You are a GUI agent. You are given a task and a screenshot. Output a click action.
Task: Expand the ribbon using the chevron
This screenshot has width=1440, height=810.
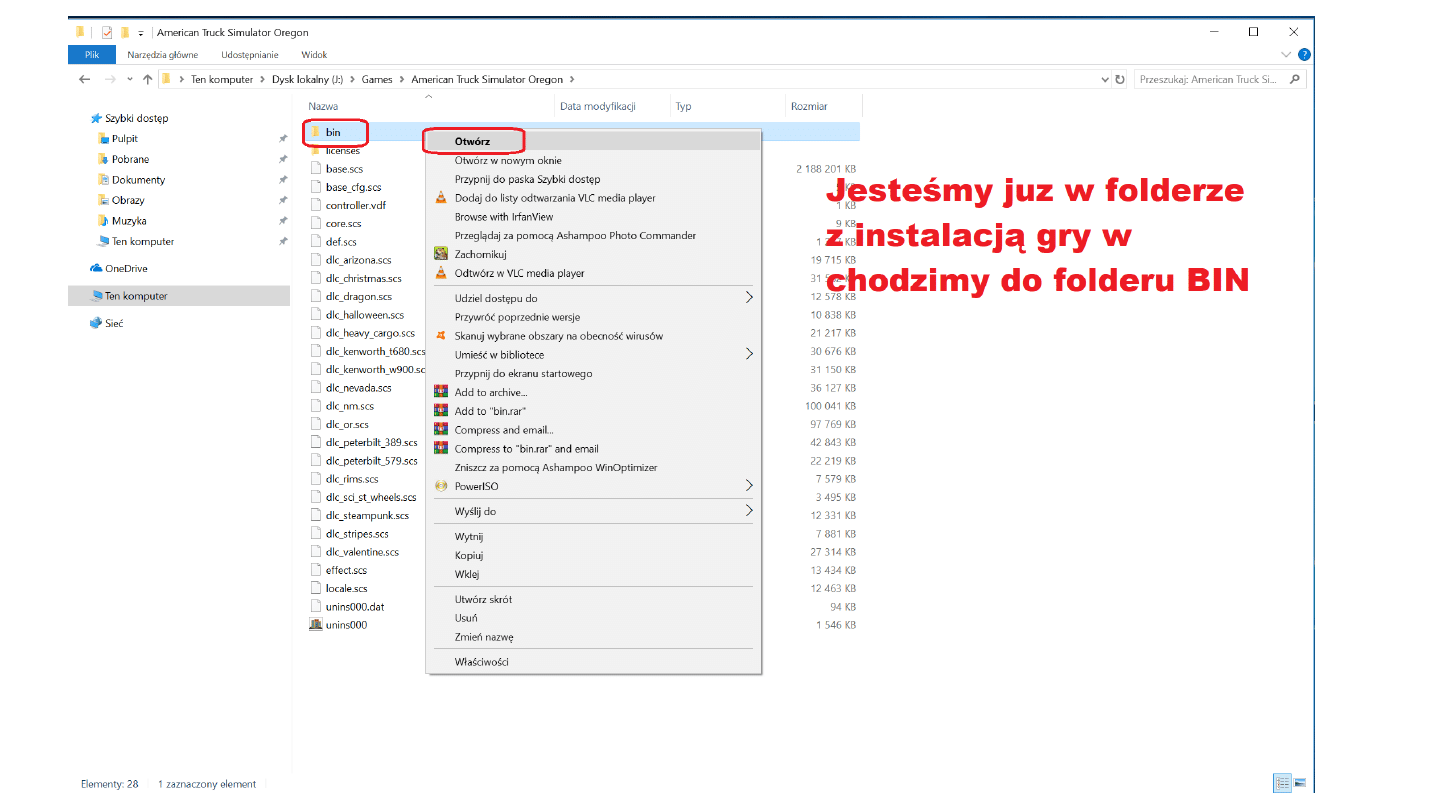click(x=1286, y=55)
